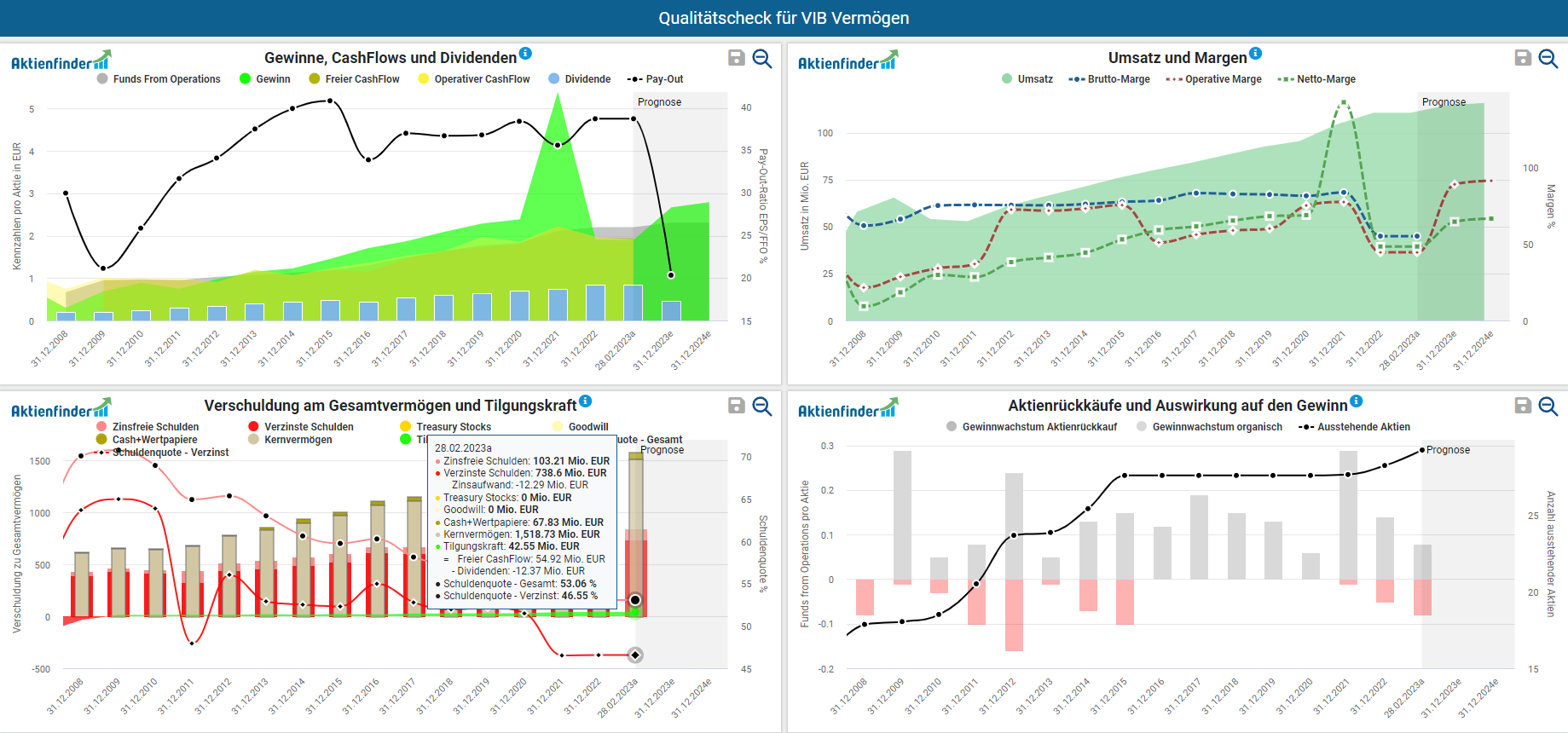Save the Aktienrückkäufe chart as image
This screenshot has width=1568, height=733.
(1522, 406)
